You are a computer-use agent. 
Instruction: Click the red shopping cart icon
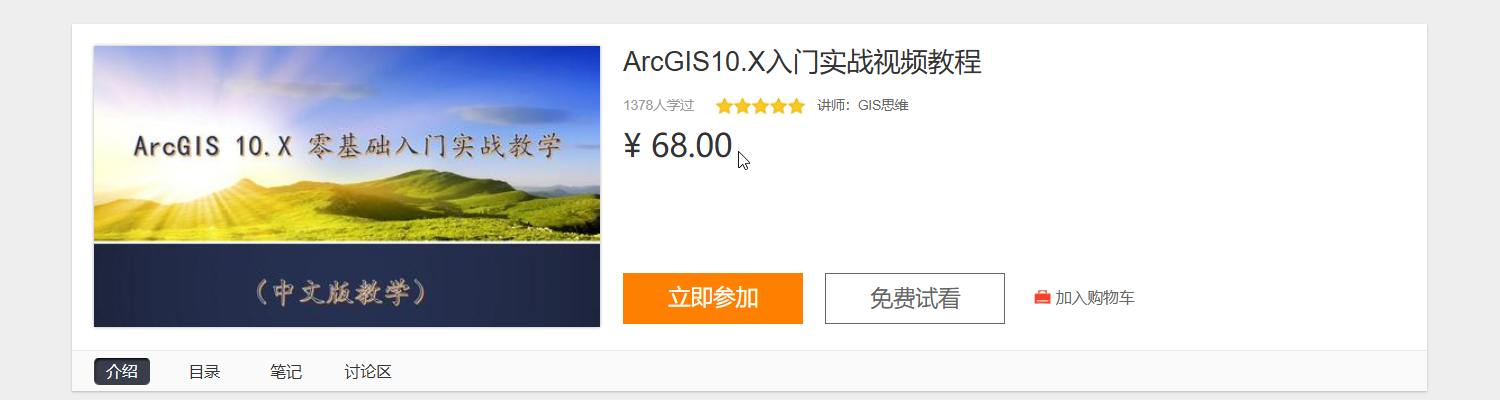(x=1042, y=298)
